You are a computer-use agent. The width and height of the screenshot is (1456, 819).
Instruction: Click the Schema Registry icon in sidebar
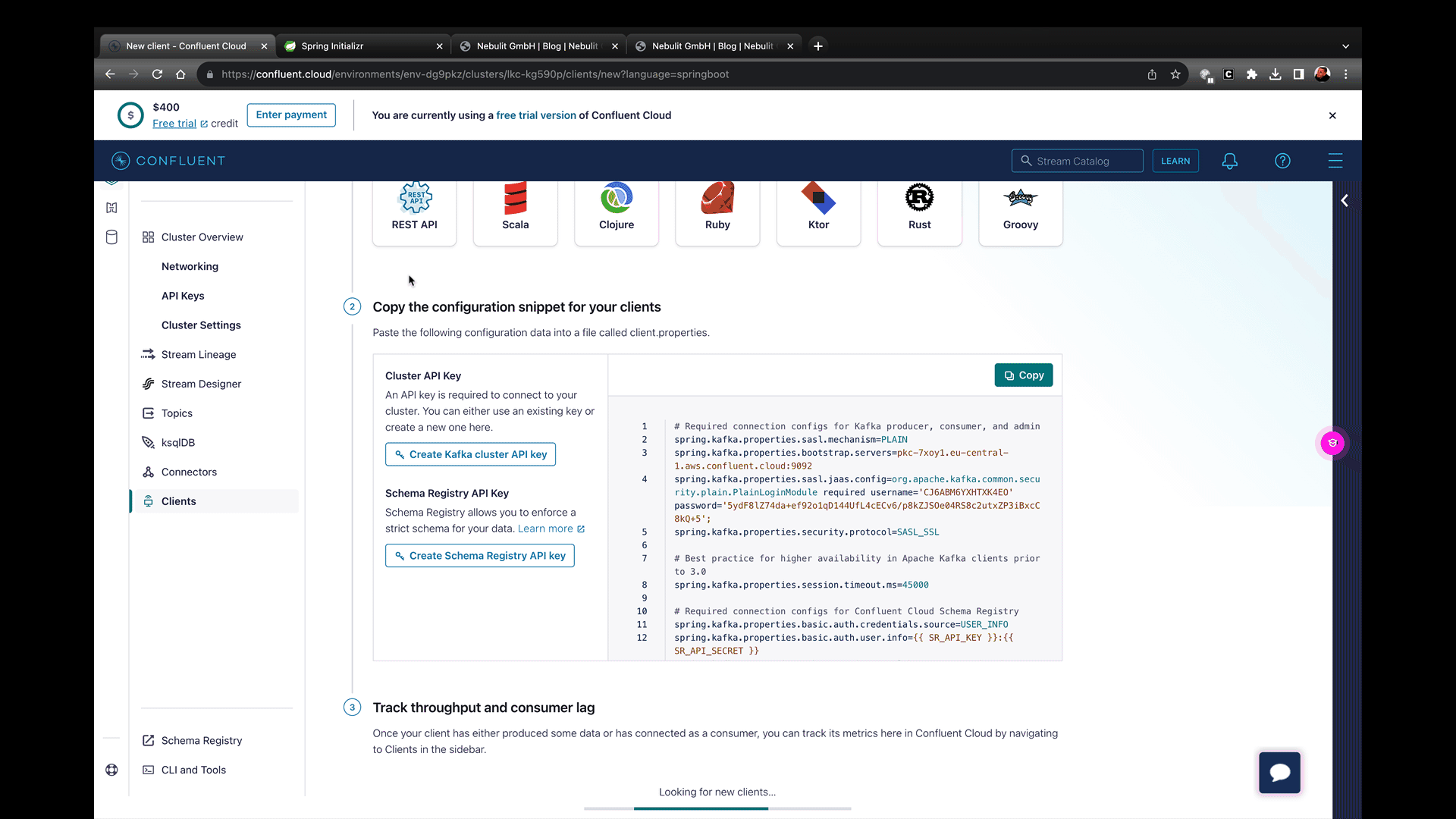(x=148, y=740)
